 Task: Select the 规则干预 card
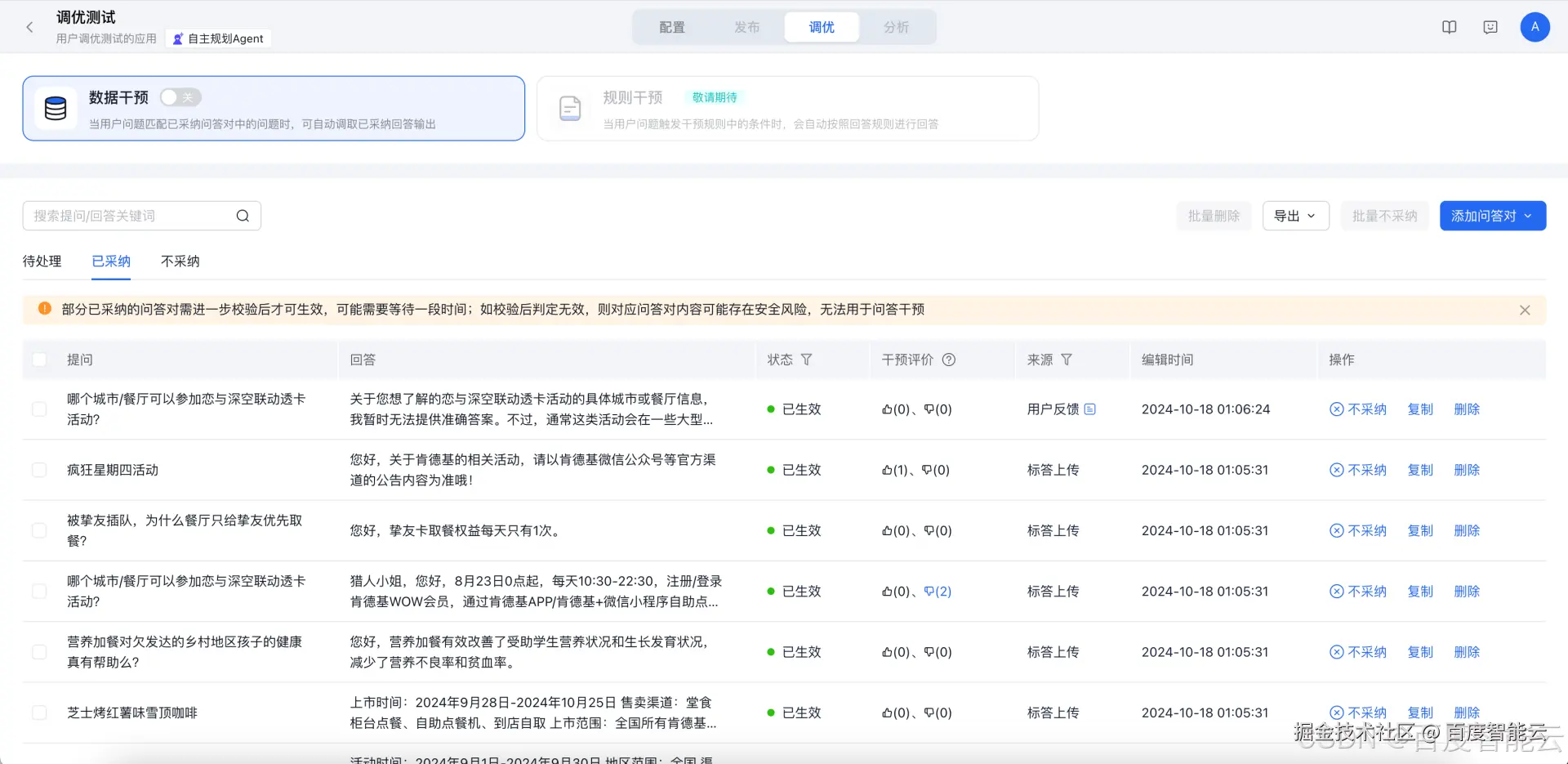[787, 109]
